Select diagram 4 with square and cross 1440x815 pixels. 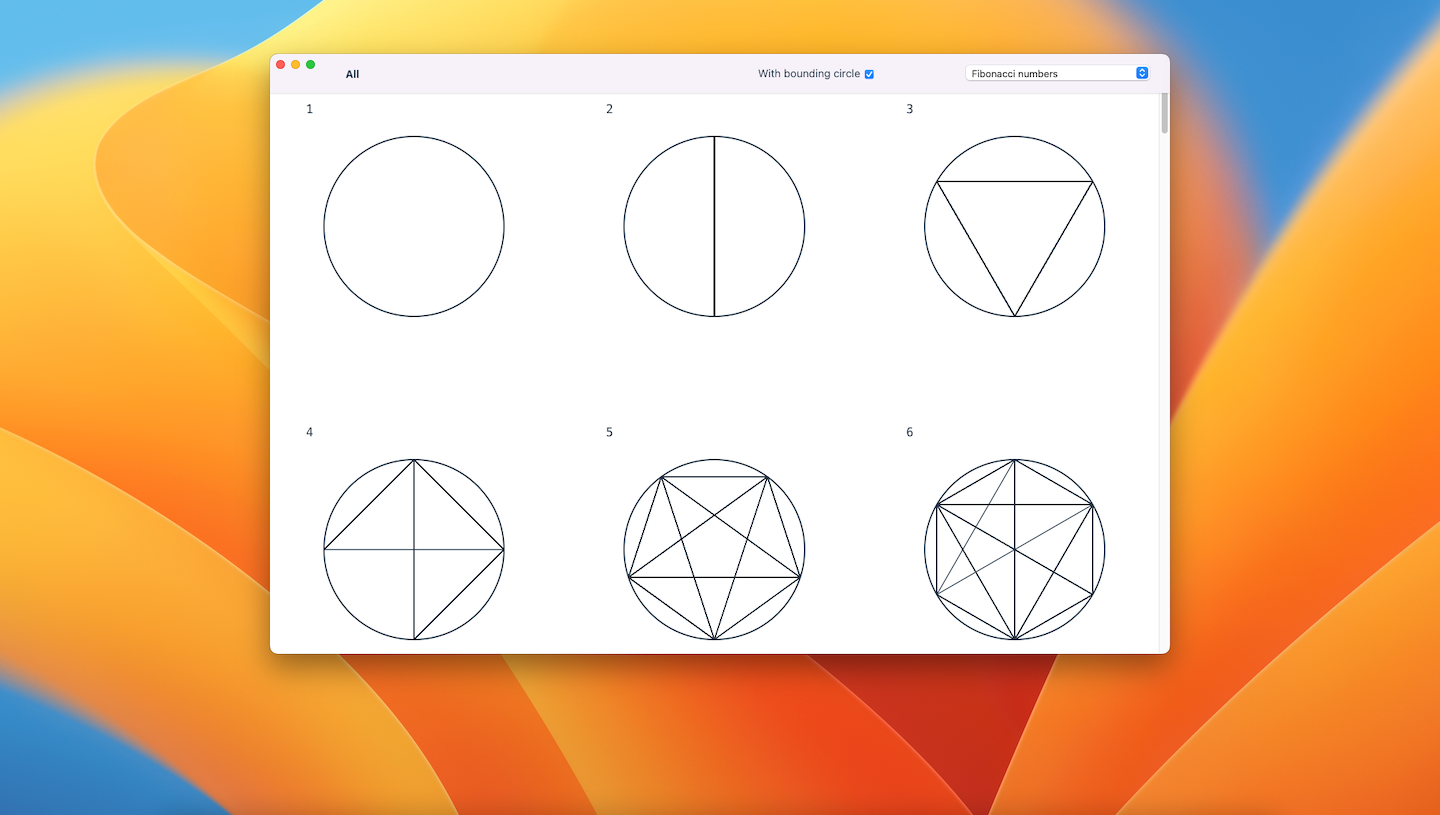(414, 549)
